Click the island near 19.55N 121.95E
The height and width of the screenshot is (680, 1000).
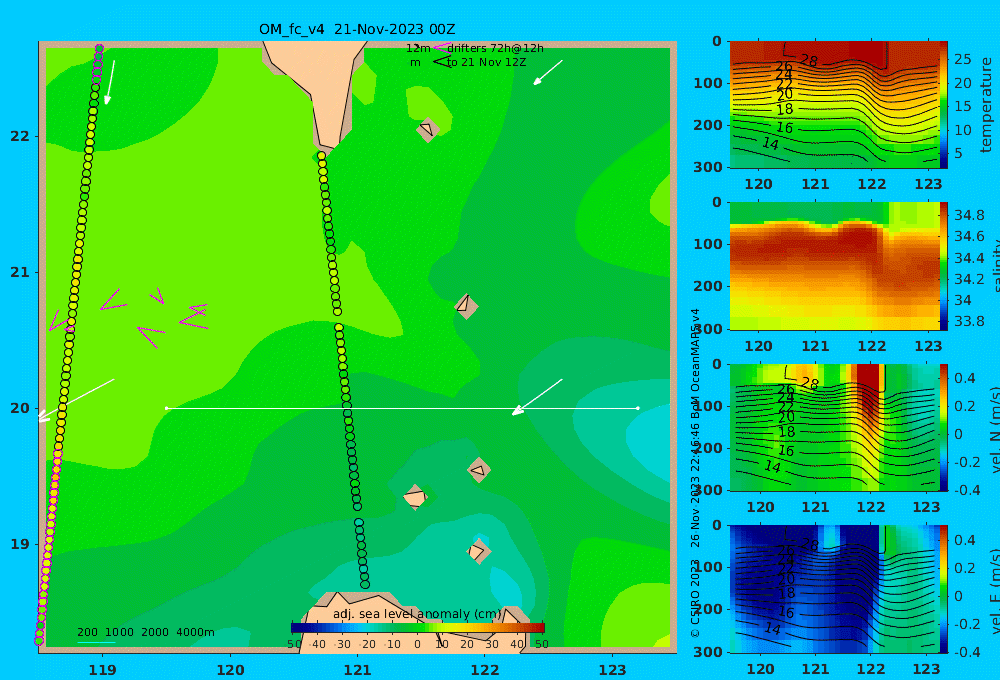tap(479, 471)
